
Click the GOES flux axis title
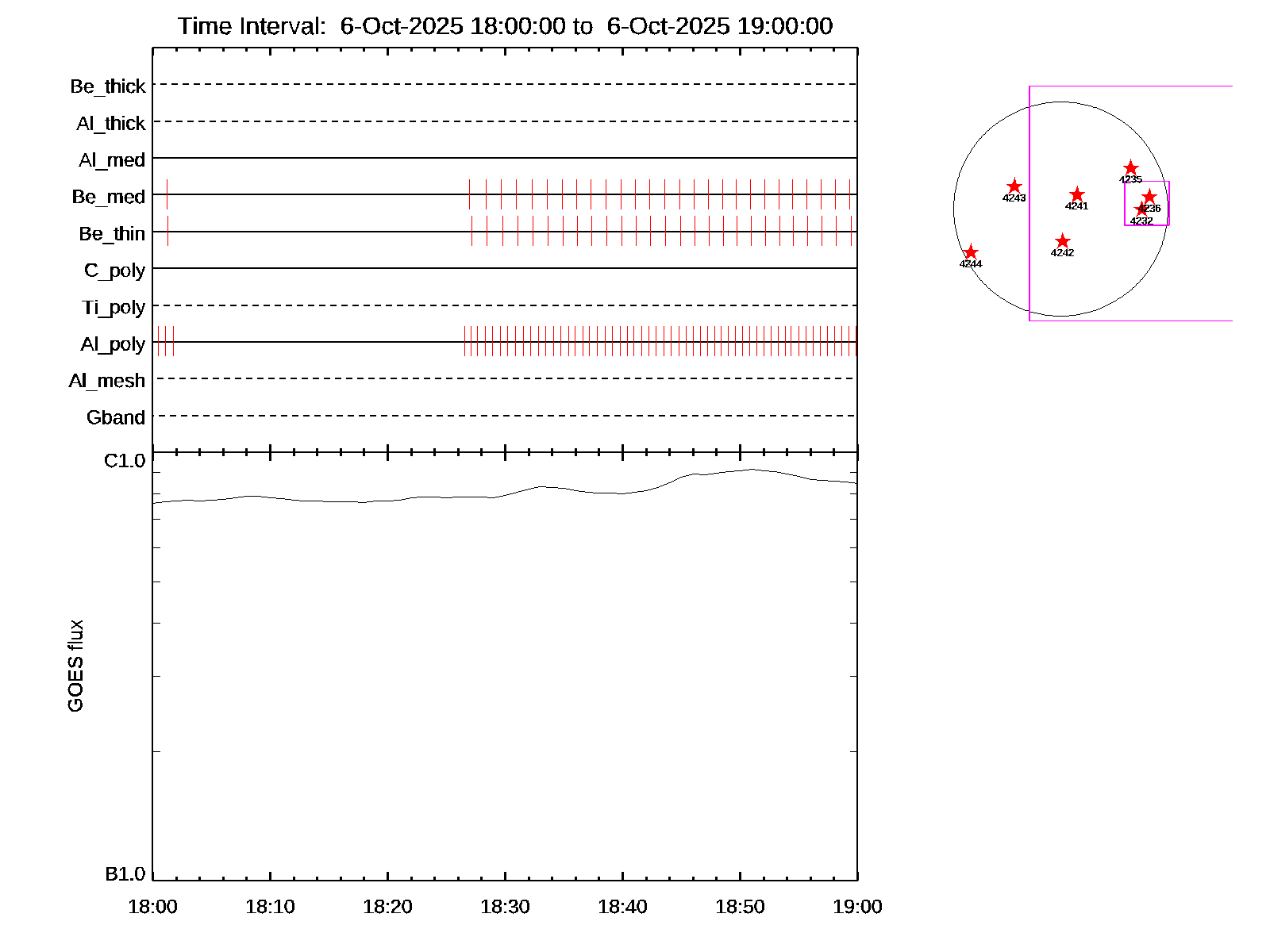[x=75, y=666]
